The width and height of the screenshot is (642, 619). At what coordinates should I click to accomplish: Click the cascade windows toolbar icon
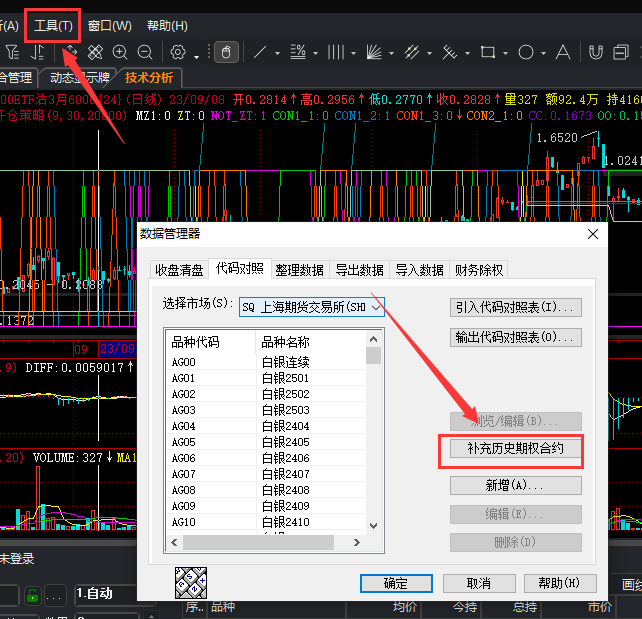click(621, 52)
